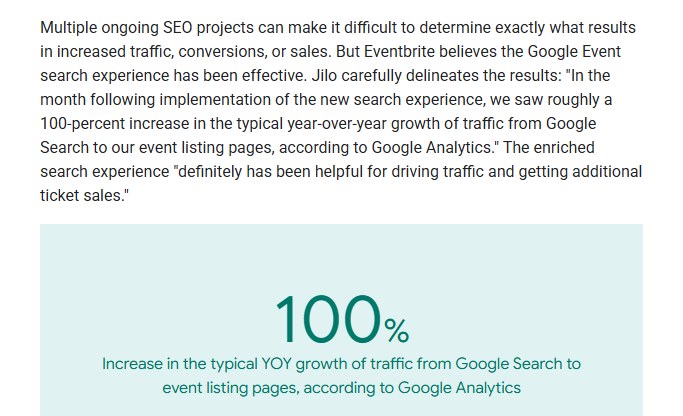Click "definitely" in the quoted sentence
Screen dimensions: 683x416
click(x=207, y=172)
